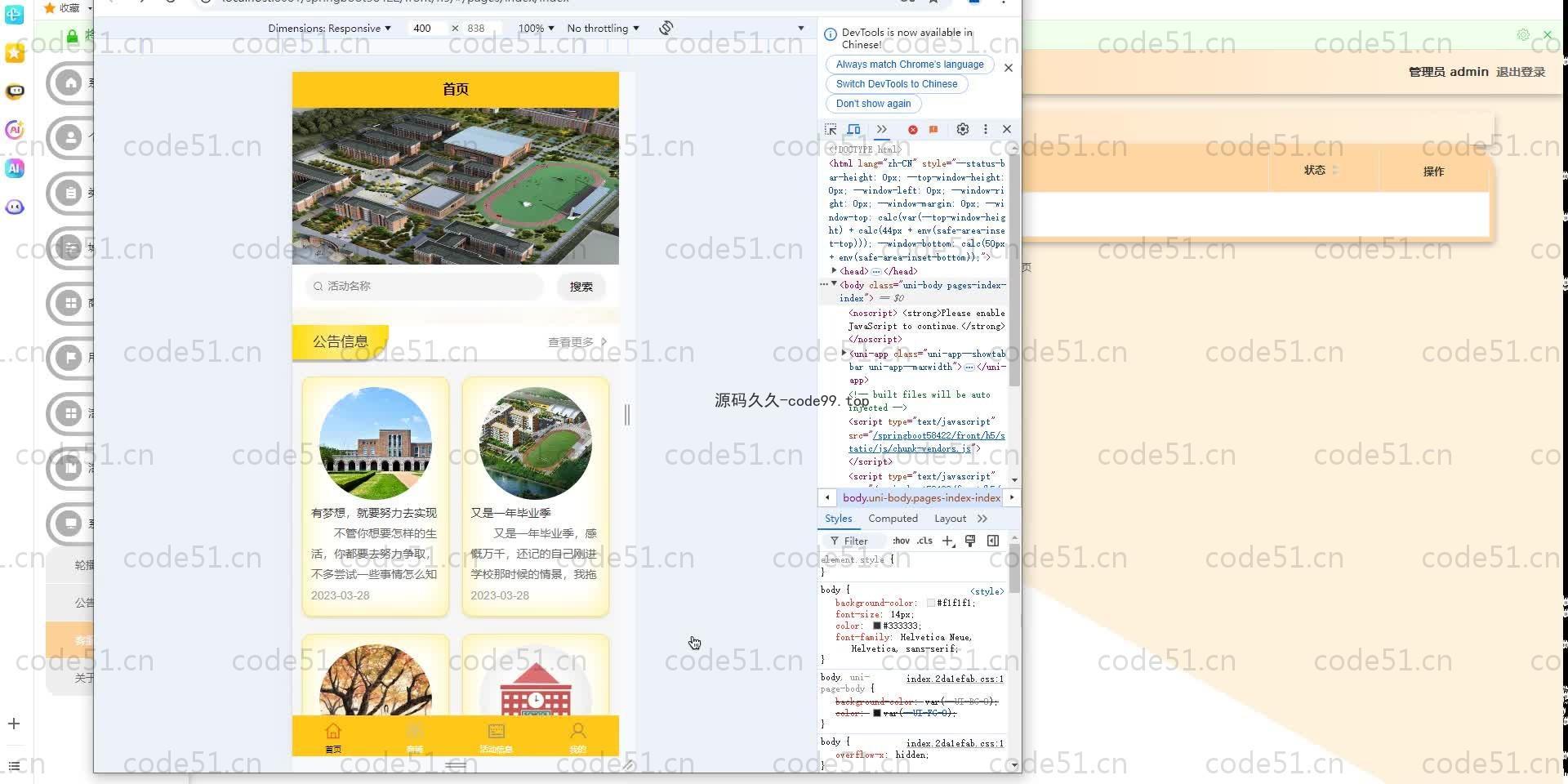
Task: Open the Dimensions Responsive dropdown
Action: pyautogui.click(x=330, y=28)
